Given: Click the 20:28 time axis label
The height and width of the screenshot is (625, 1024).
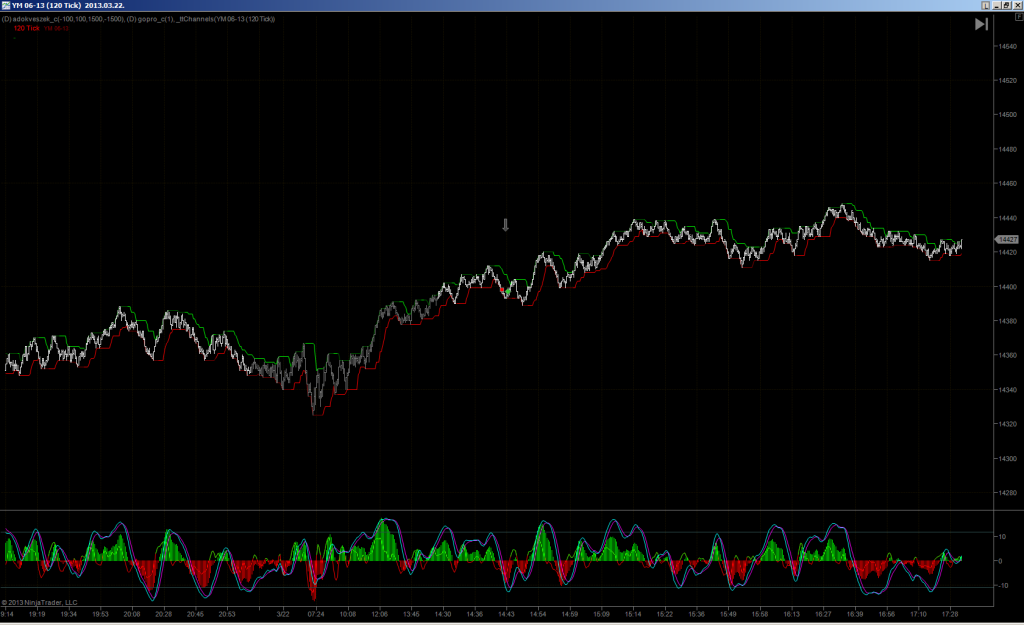Looking at the screenshot, I should tap(163, 614).
